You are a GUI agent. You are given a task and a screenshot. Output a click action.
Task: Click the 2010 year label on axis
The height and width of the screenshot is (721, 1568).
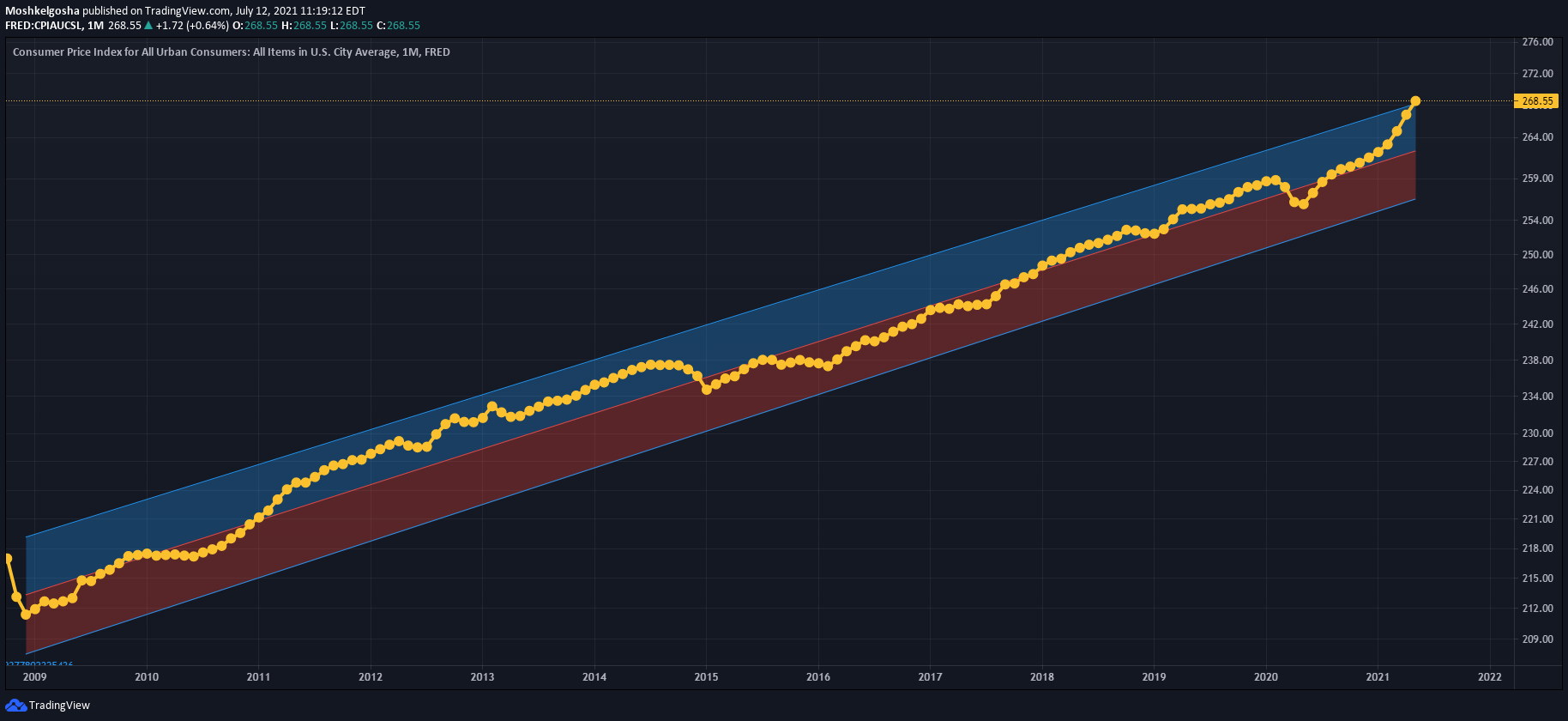point(147,677)
